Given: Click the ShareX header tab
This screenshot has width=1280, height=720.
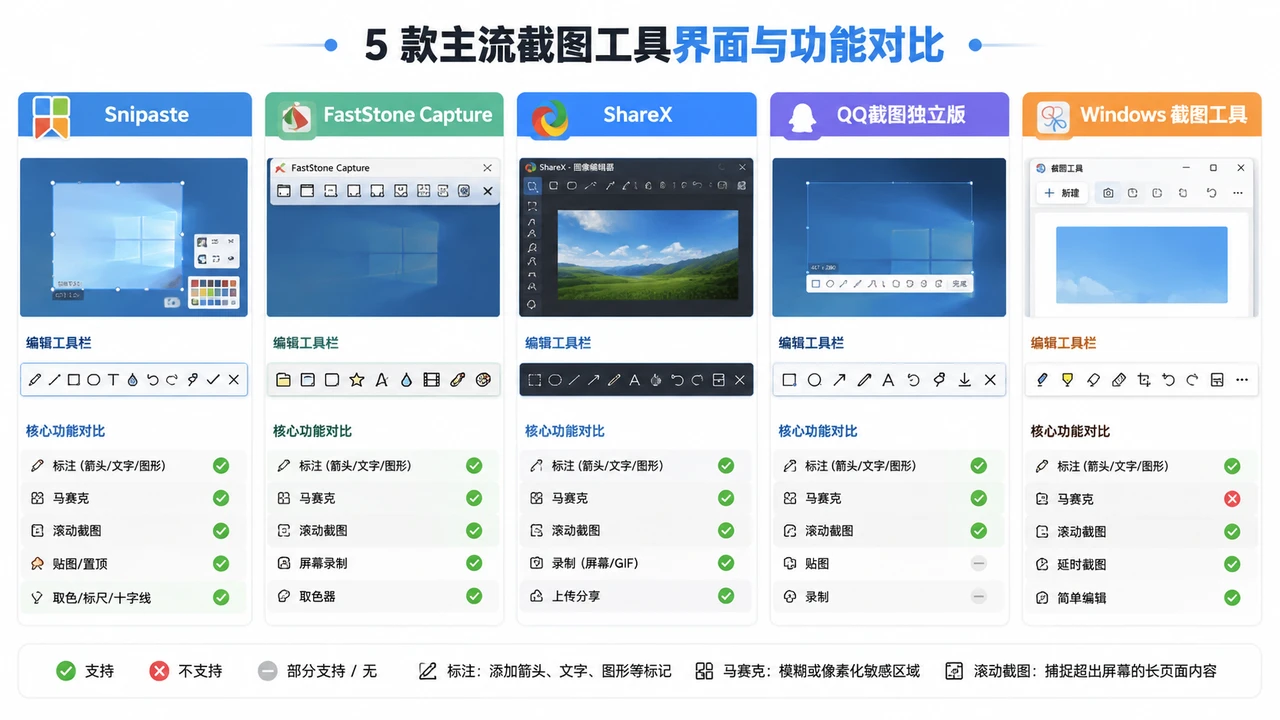Looking at the screenshot, I should pyautogui.click(x=636, y=114).
